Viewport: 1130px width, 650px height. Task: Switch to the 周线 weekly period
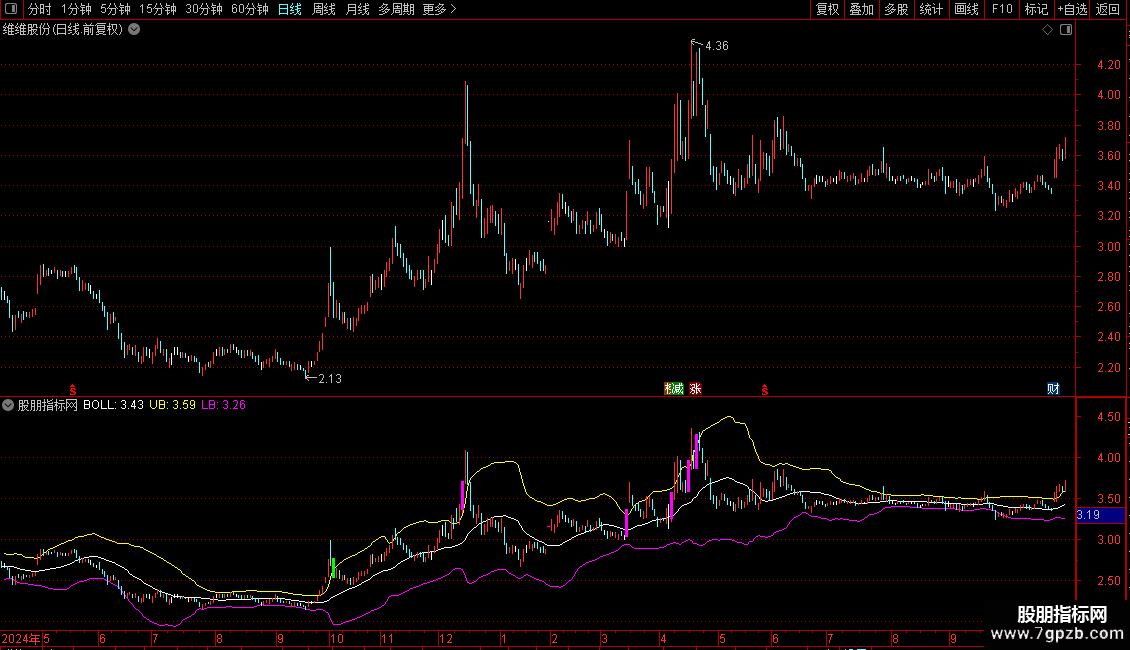324,10
